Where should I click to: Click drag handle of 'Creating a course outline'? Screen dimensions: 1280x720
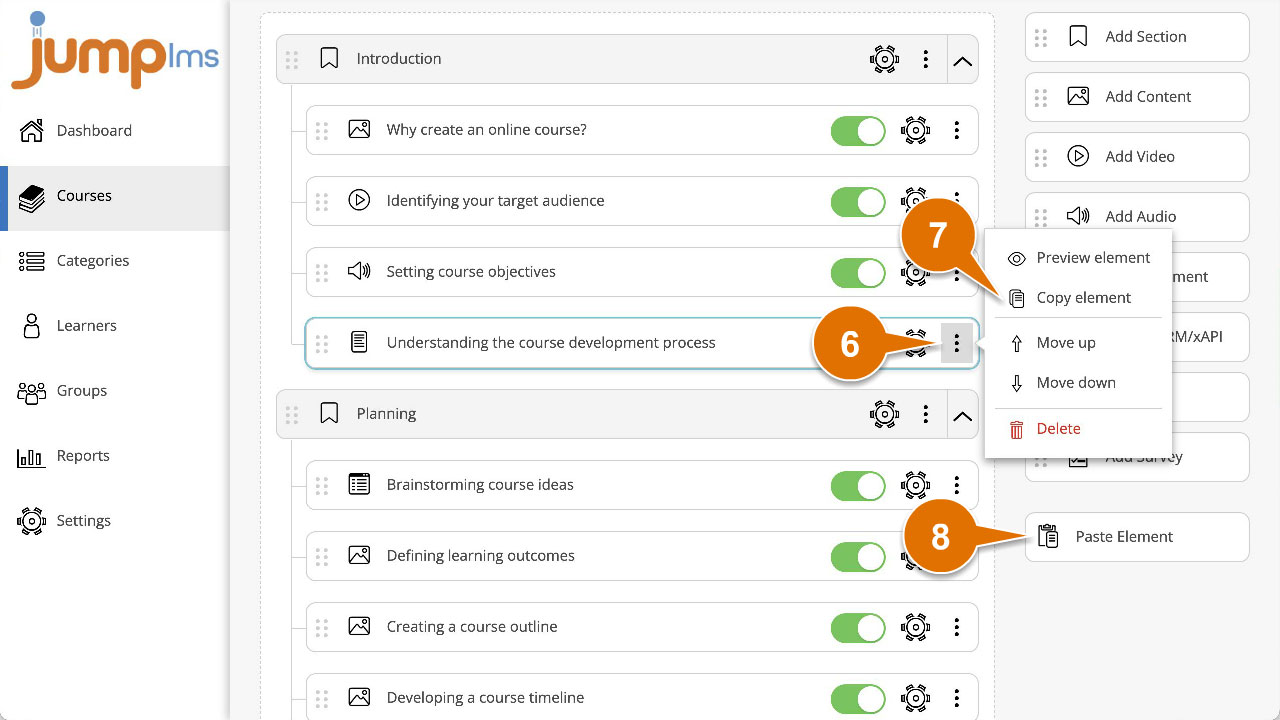[x=322, y=627]
